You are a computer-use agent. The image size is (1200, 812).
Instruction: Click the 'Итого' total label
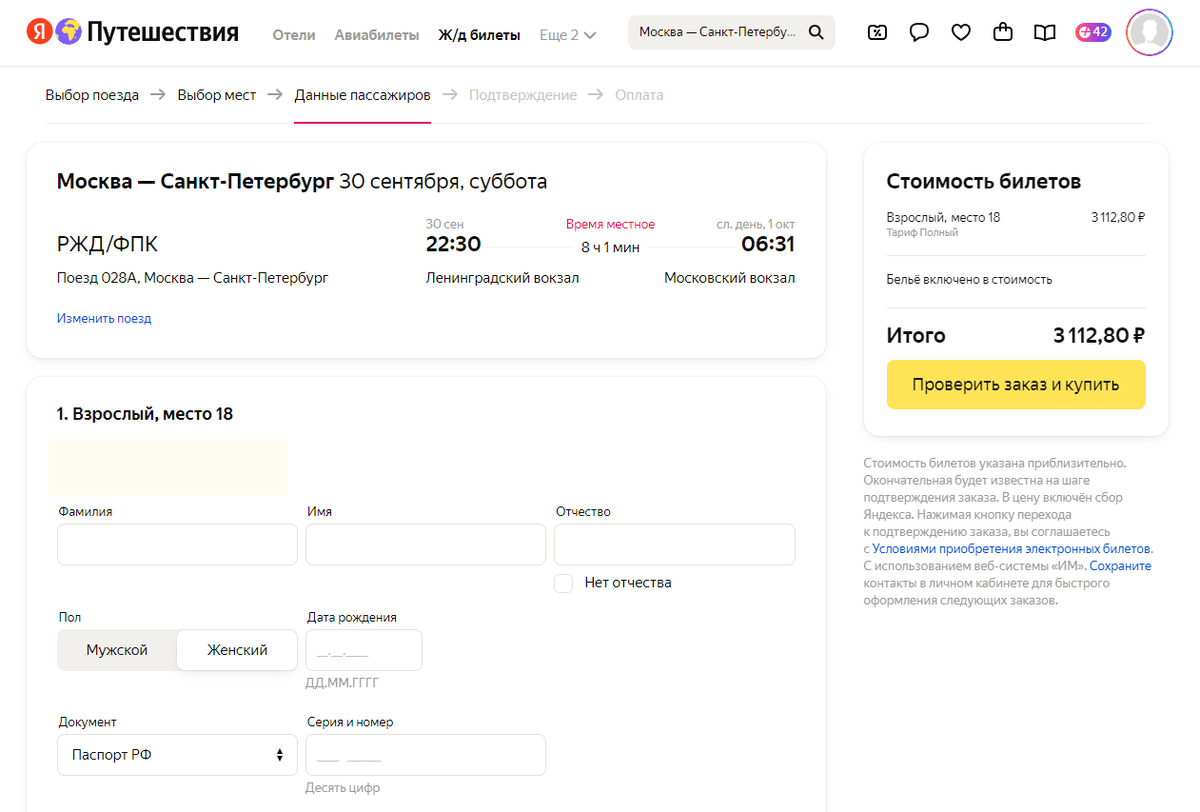click(916, 336)
